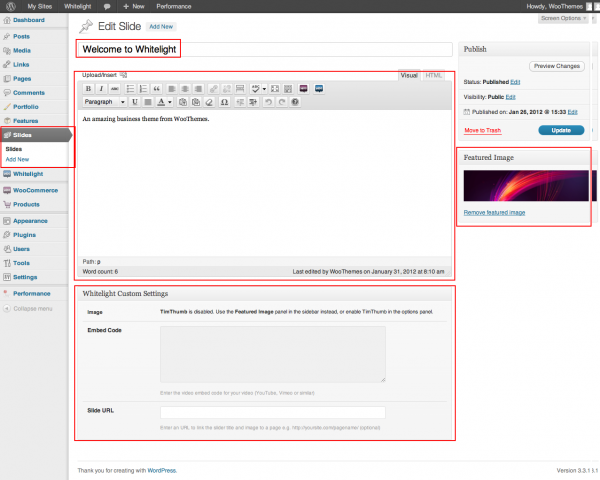This screenshot has width=600, height=480.
Task: Justify text alignment
Action: pos(148,102)
